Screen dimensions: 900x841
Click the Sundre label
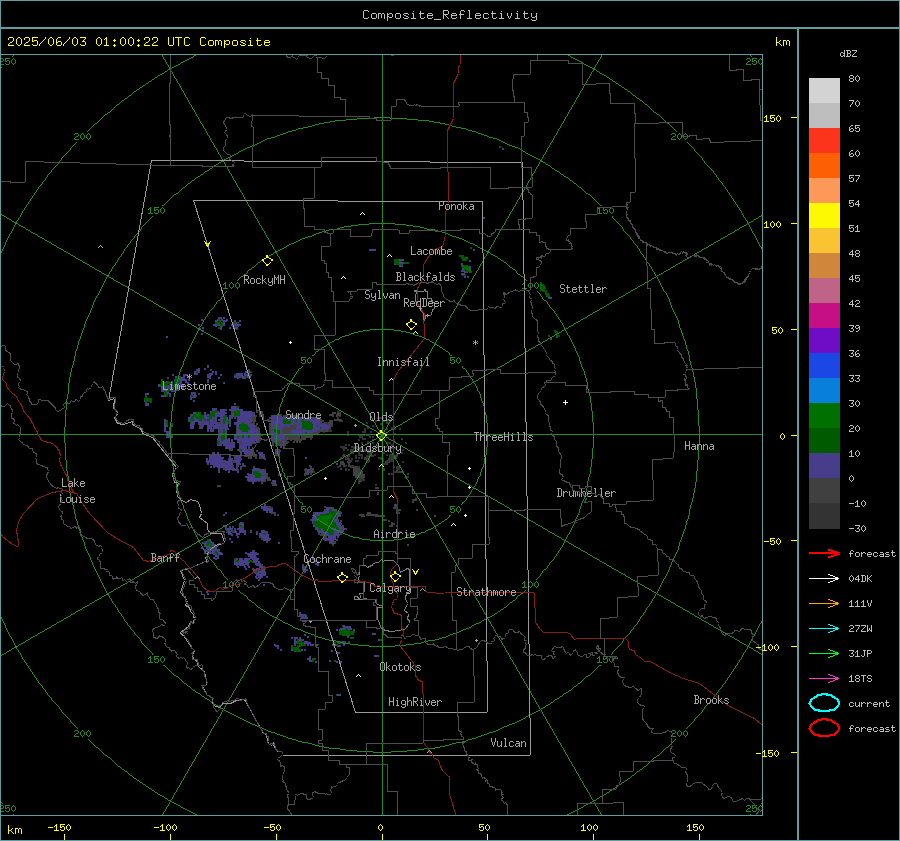pos(303,414)
